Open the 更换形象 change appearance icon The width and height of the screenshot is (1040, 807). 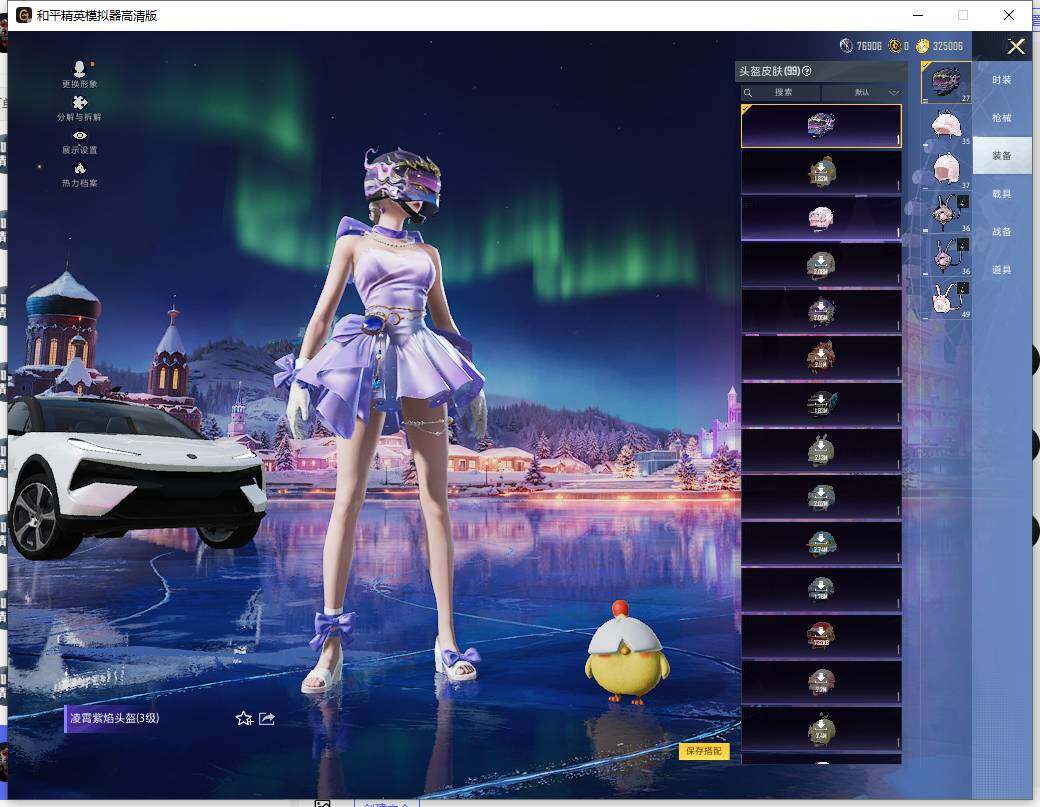(x=80, y=69)
